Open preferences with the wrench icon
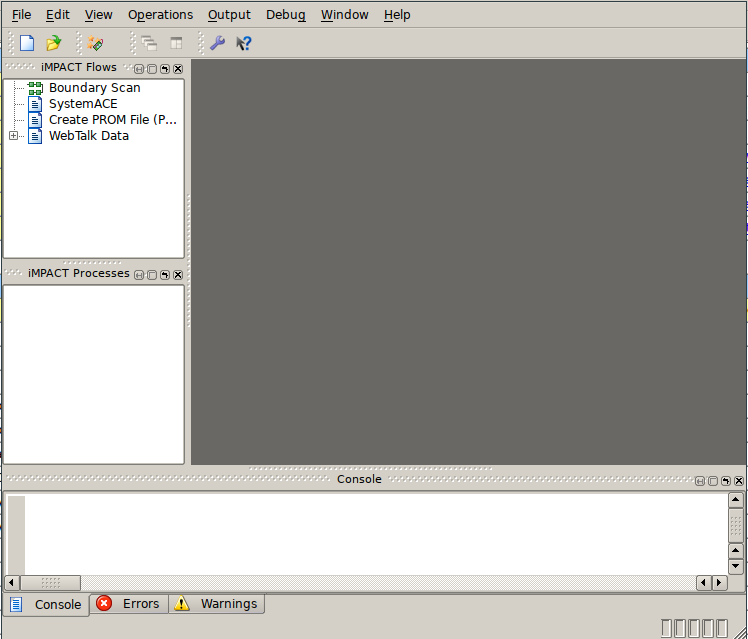Image resolution: width=748 pixels, height=639 pixels. pyautogui.click(x=217, y=43)
